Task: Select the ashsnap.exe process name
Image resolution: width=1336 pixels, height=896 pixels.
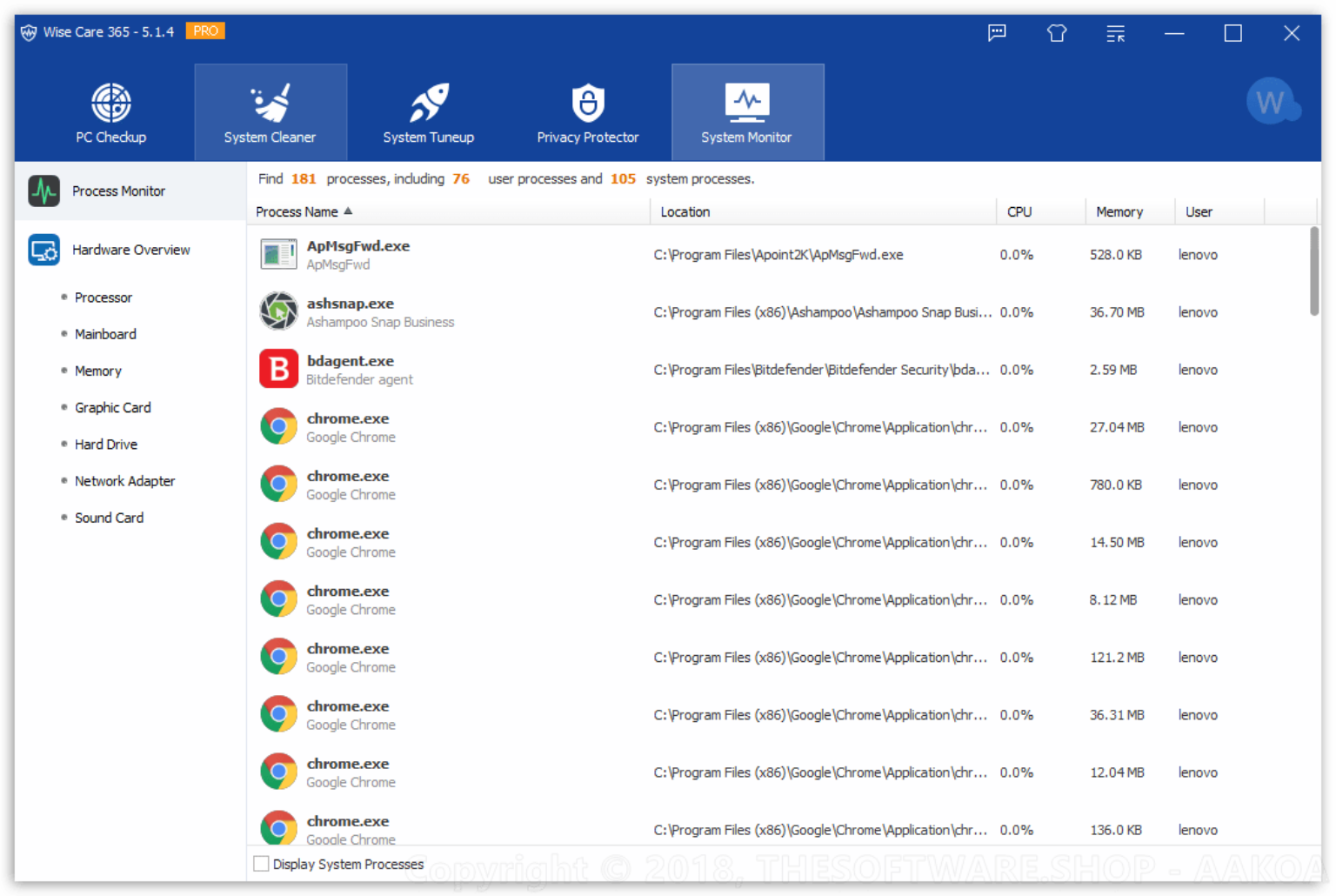Action: coord(351,304)
